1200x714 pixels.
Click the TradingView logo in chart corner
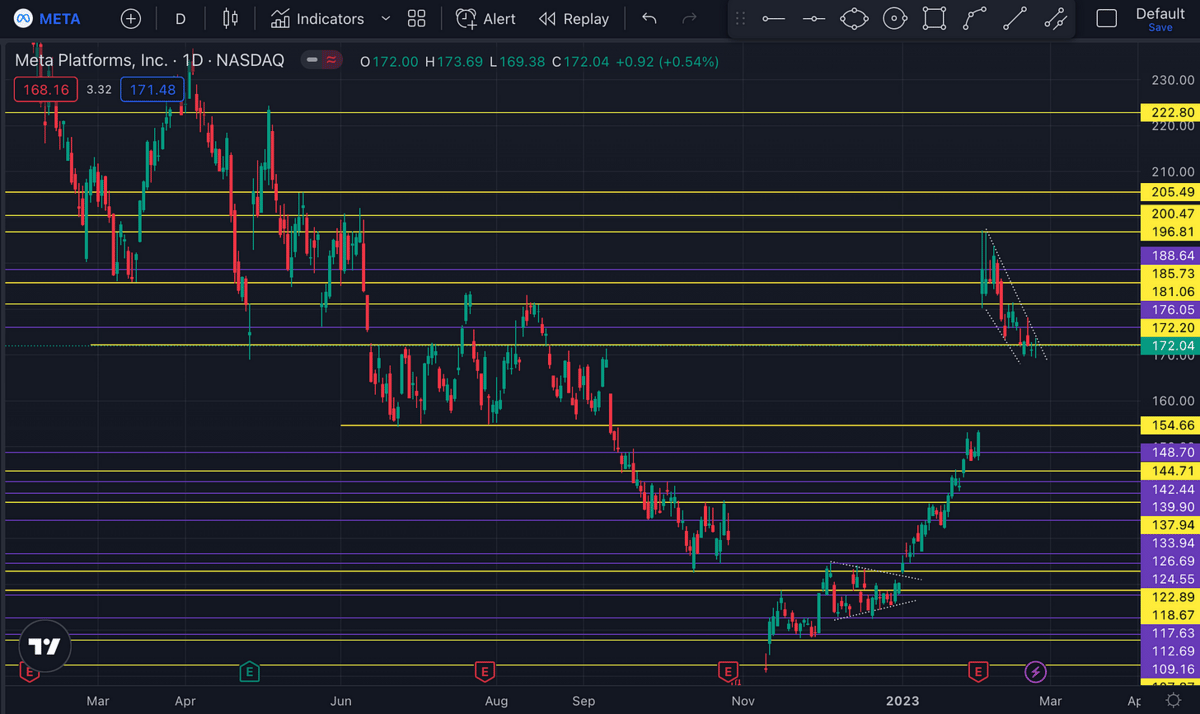pos(44,646)
